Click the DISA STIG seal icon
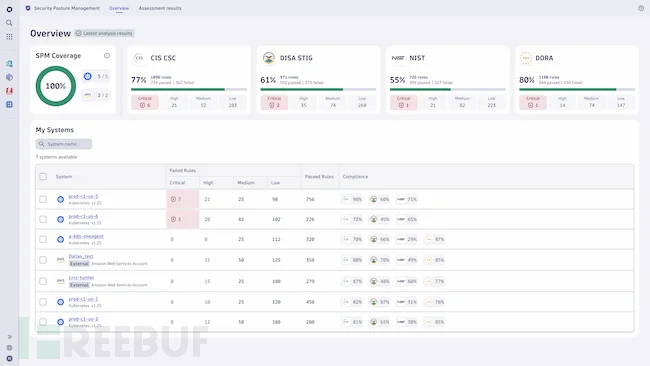 pos(269,58)
